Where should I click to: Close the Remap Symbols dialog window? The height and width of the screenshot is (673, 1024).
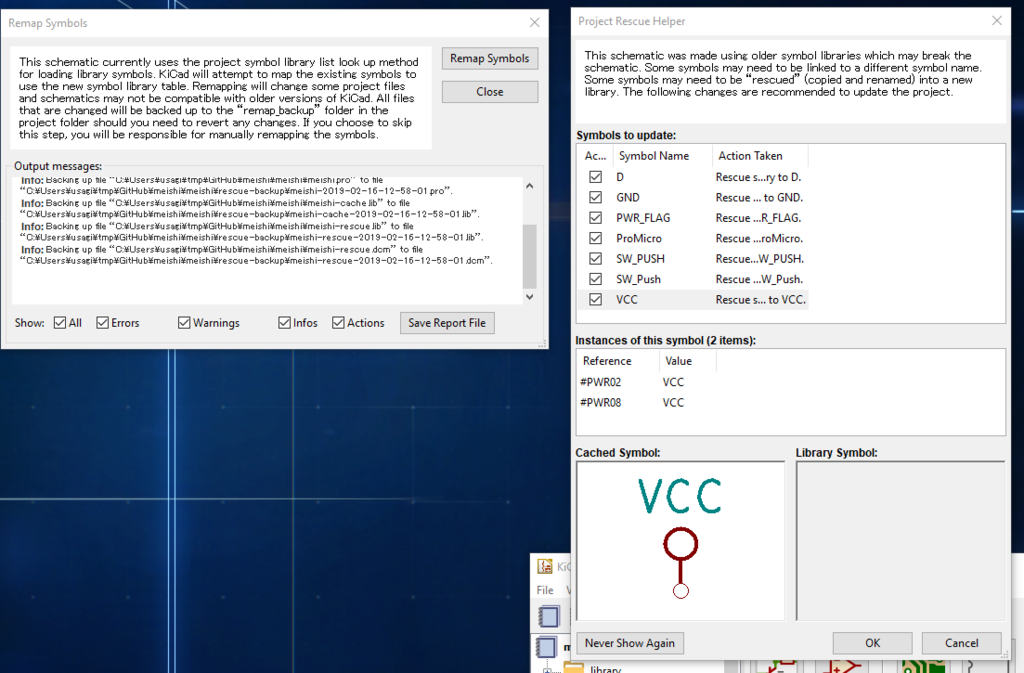coord(534,23)
